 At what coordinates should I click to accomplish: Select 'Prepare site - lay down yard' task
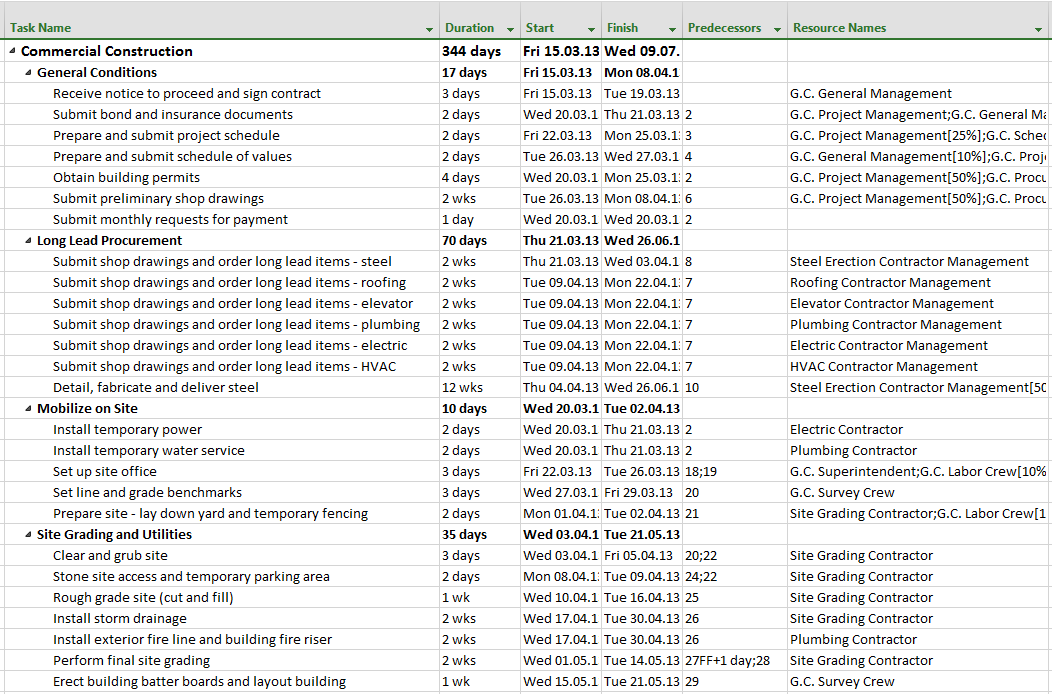(211, 513)
